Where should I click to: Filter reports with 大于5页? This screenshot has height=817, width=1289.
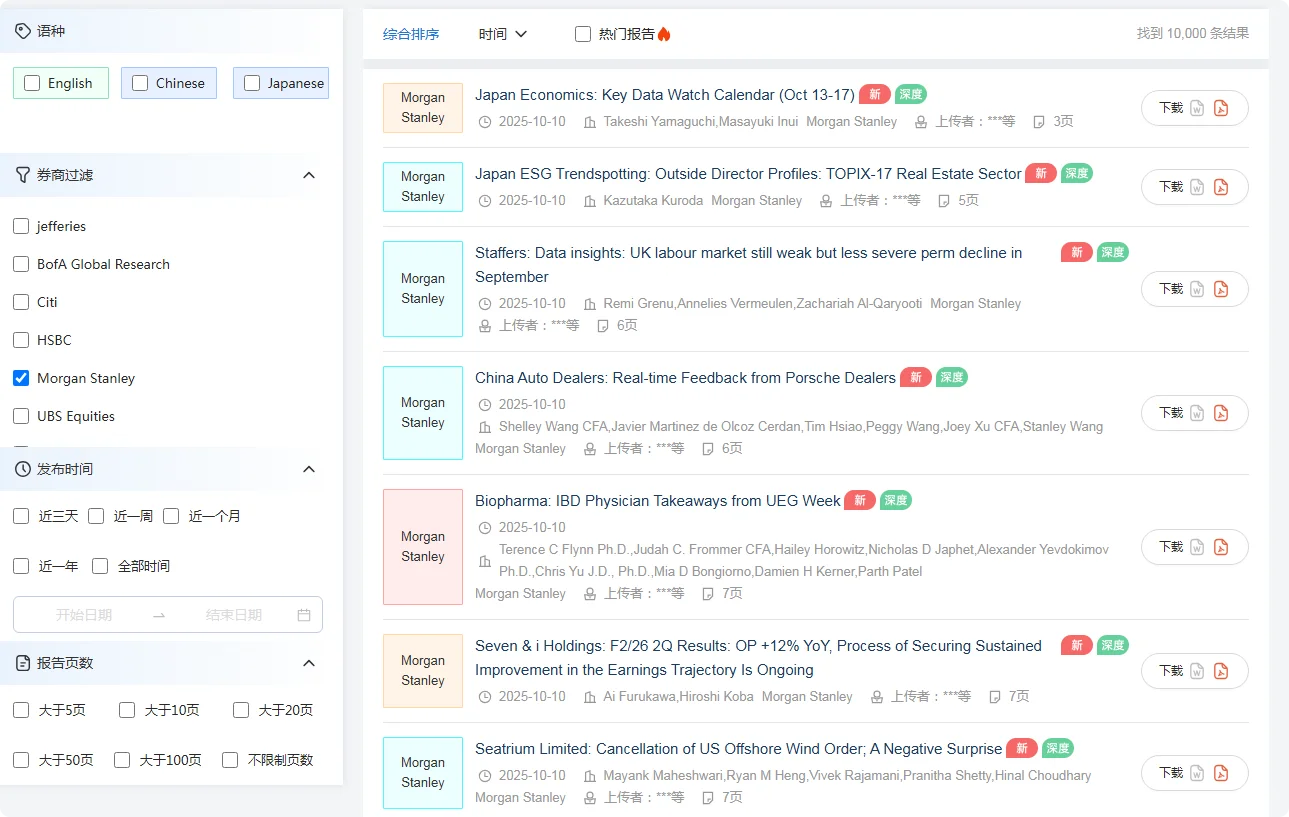coord(21,710)
